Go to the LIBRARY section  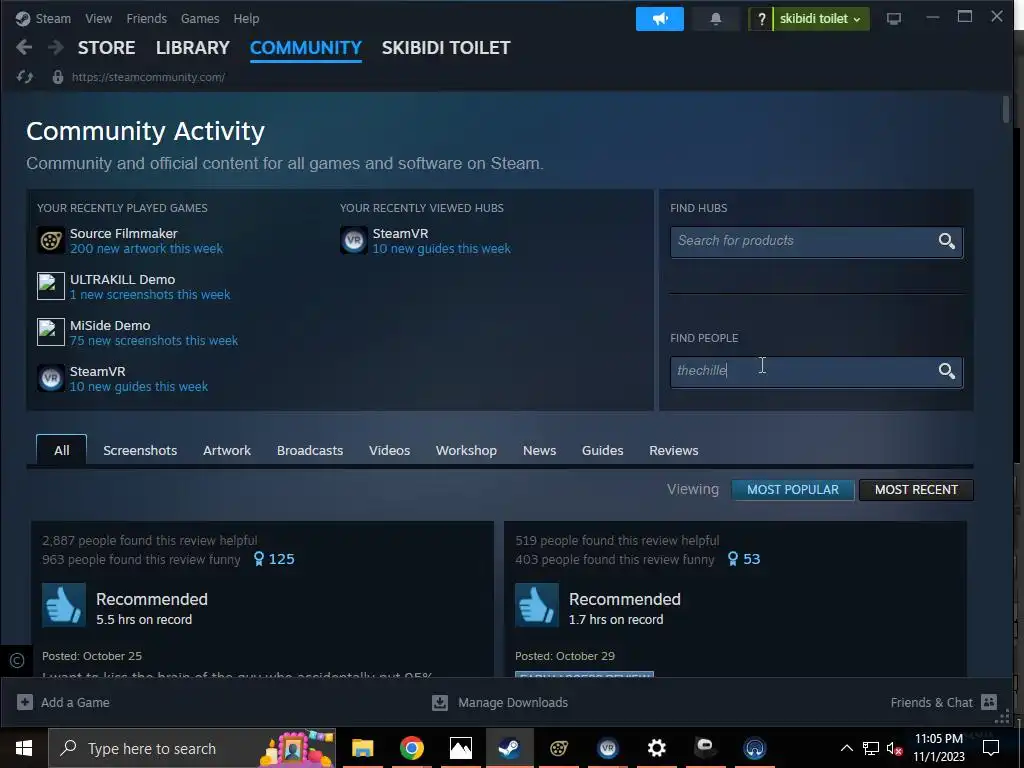pos(193,48)
